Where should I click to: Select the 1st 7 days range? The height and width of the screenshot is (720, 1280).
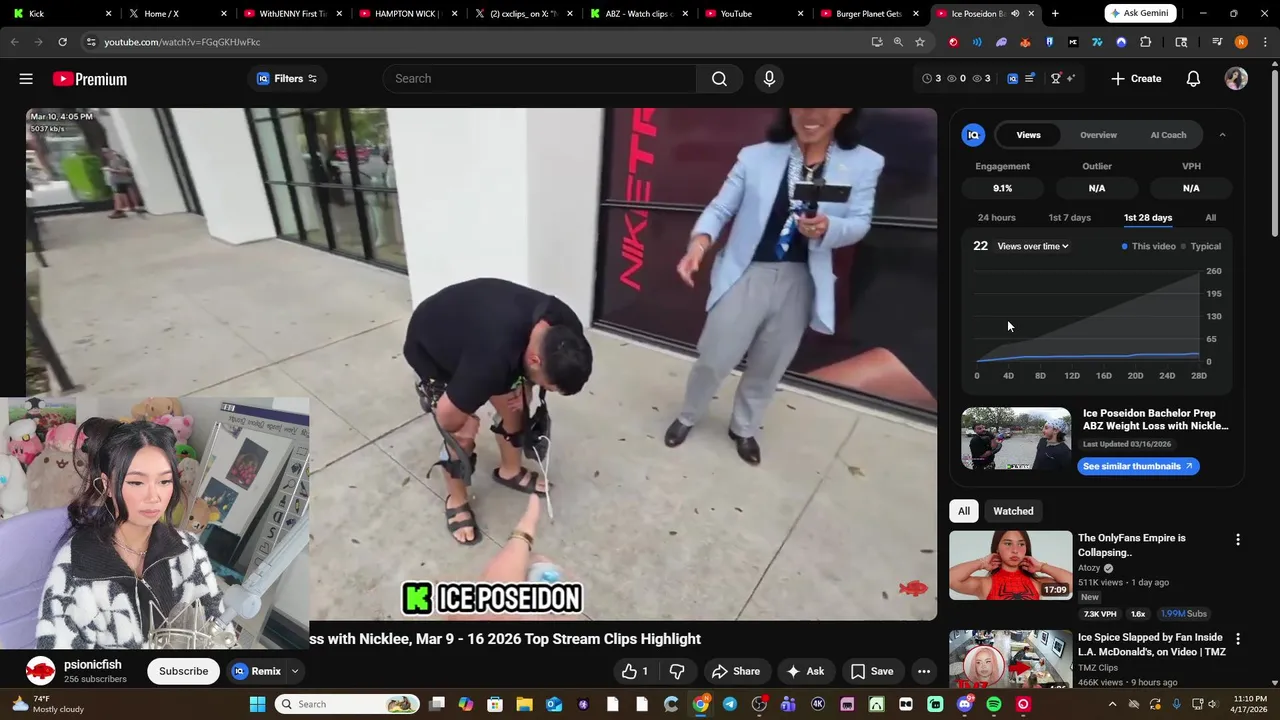pos(1069,217)
